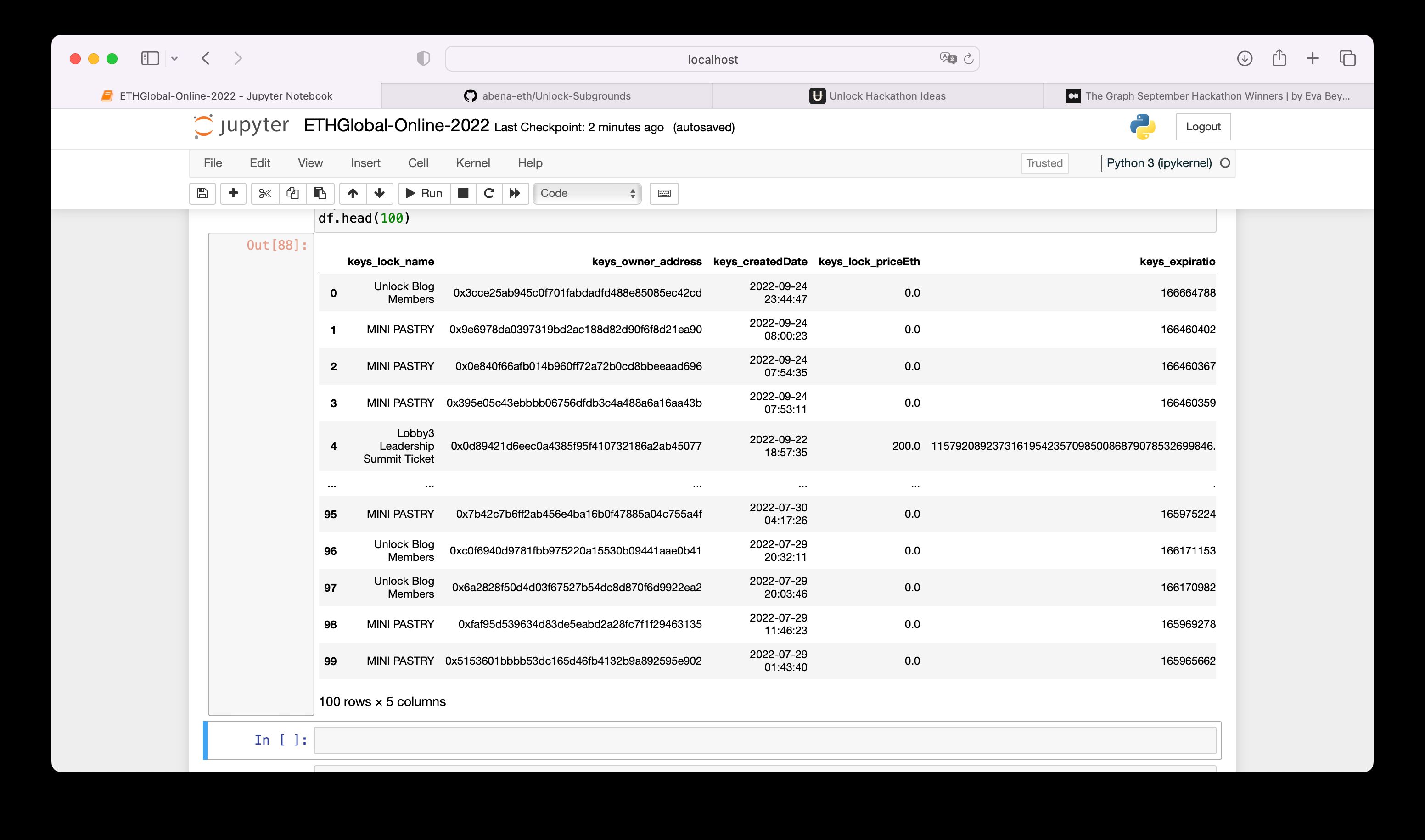The width and height of the screenshot is (1425, 840).
Task: Click the privacy shield icon
Action: pos(423,58)
